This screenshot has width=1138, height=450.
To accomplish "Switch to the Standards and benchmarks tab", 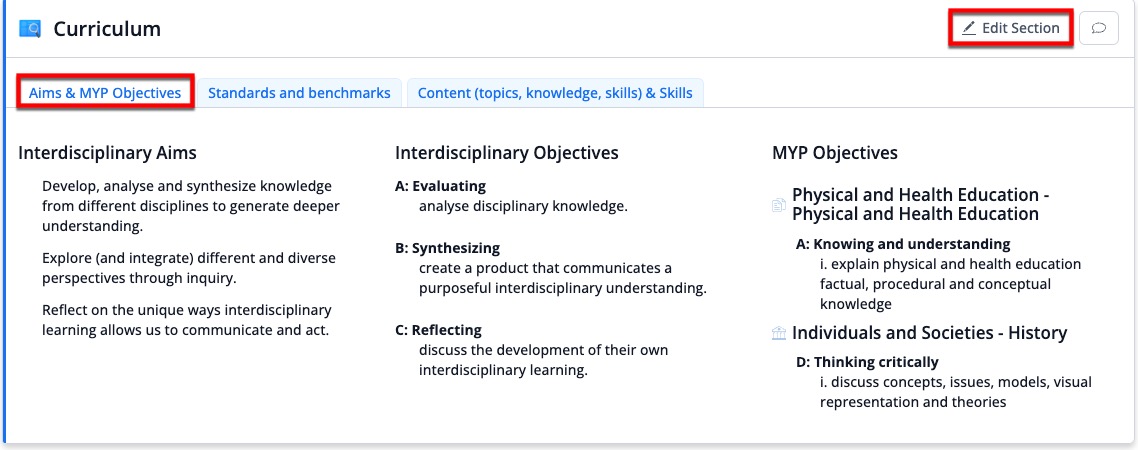I will pyautogui.click(x=299, y=93).
